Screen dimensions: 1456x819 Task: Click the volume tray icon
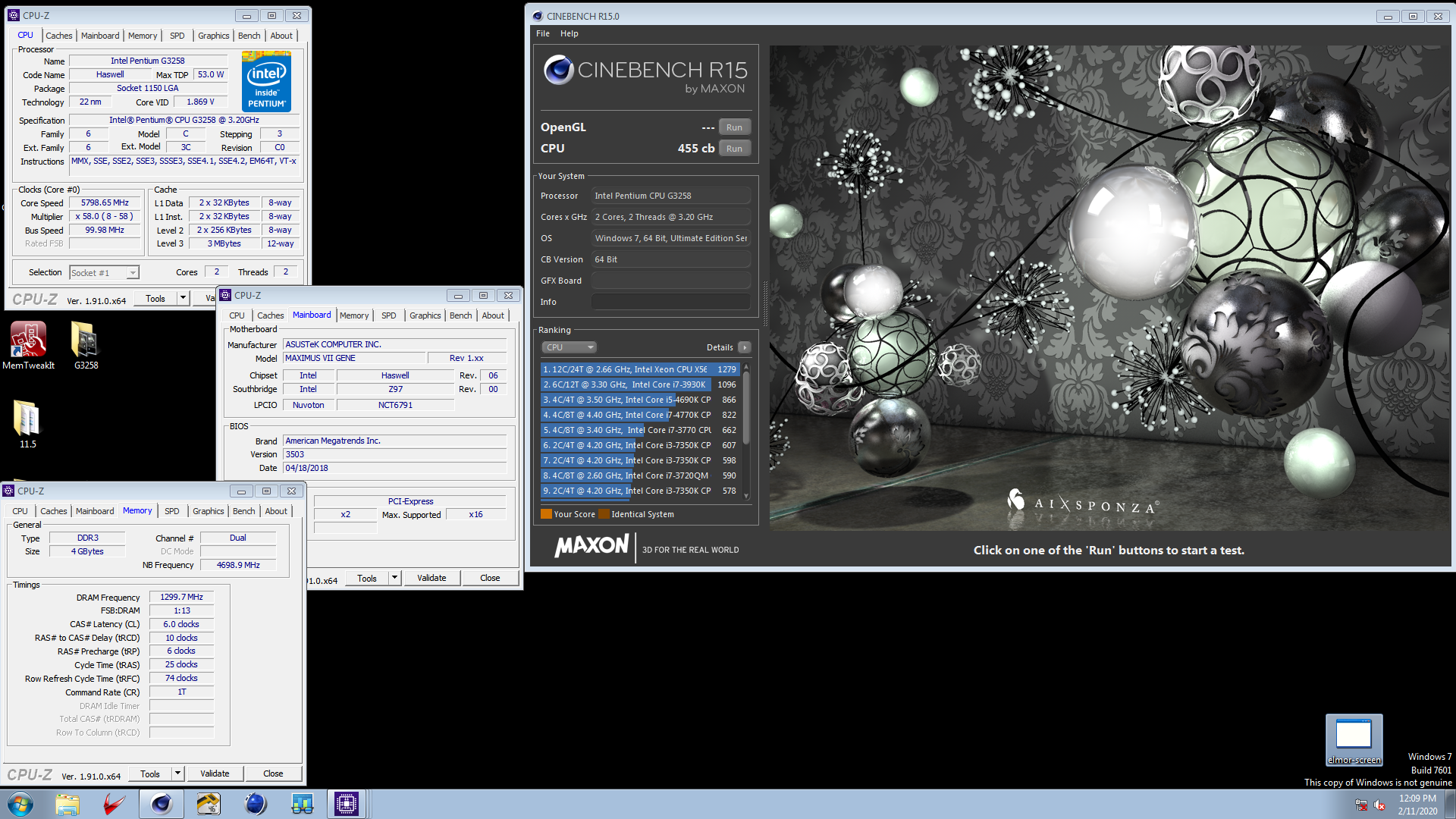coord(1379,805)
